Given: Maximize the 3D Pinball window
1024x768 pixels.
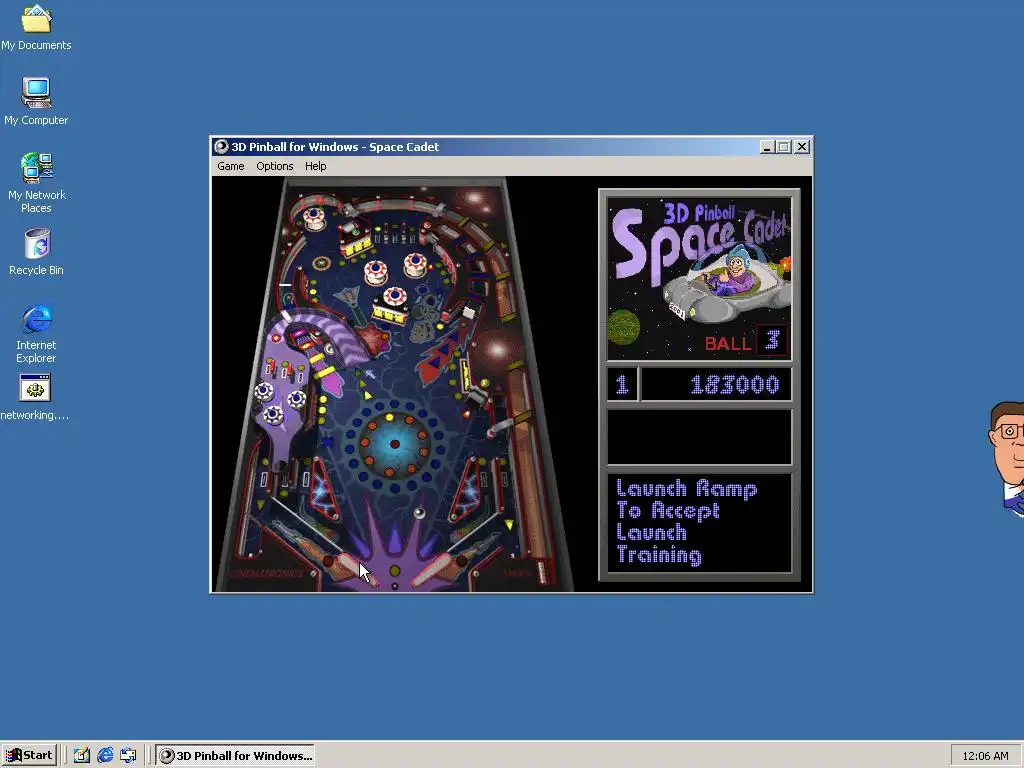Looking at the screenshot, I should tap(784, 147).
